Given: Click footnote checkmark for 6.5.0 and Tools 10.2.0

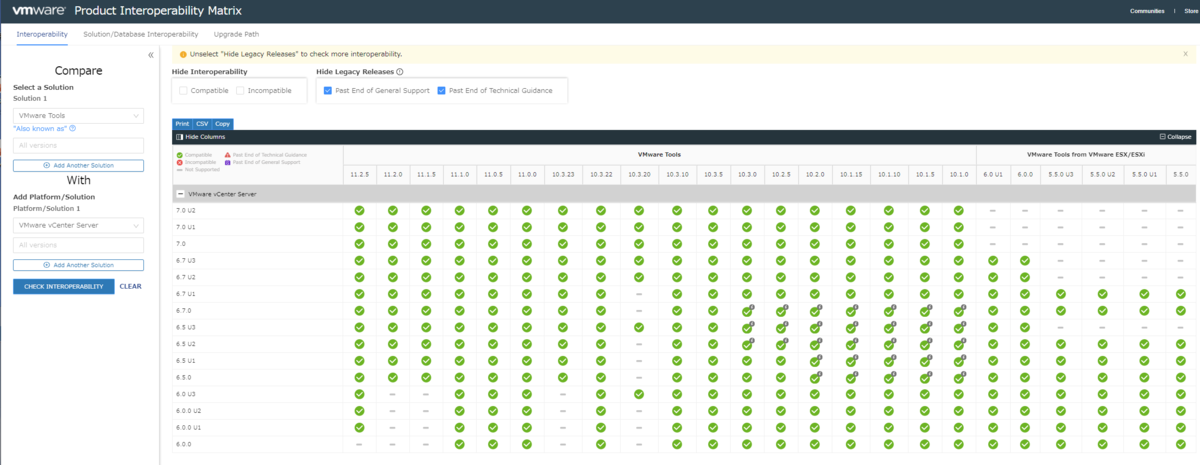Looking at the screenshot, I should tap(815, 377).
